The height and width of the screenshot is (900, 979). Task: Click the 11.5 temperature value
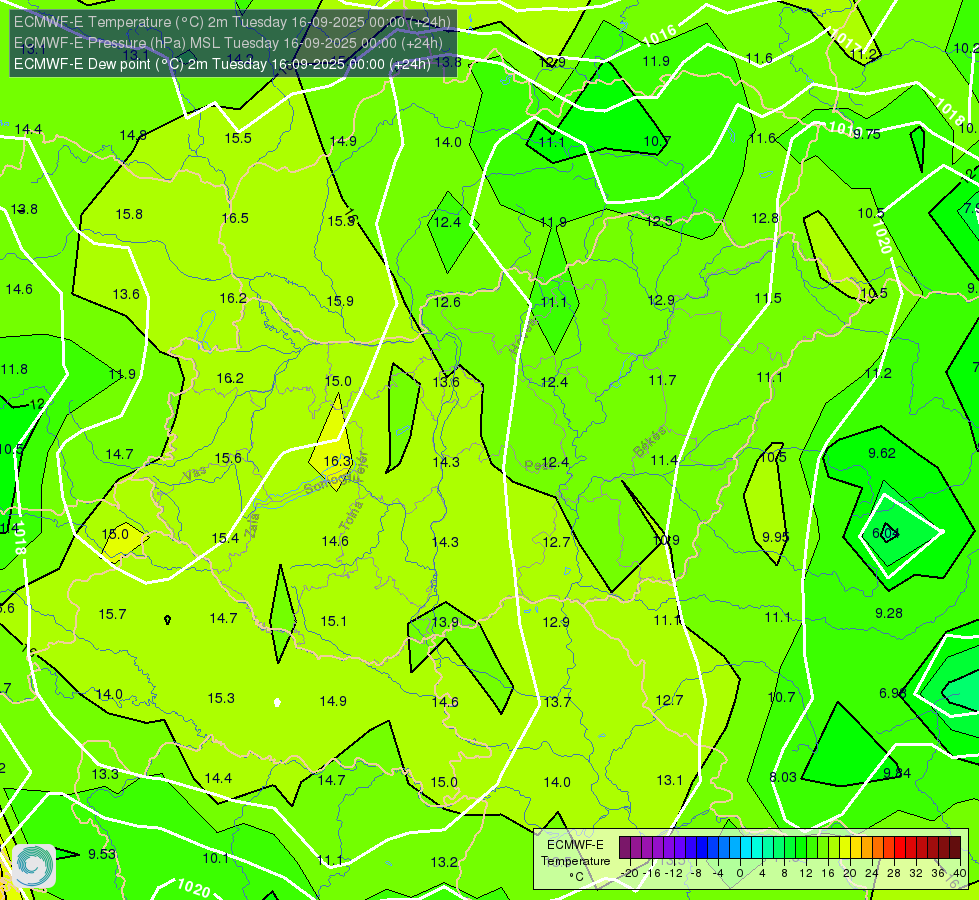[768, 299]
